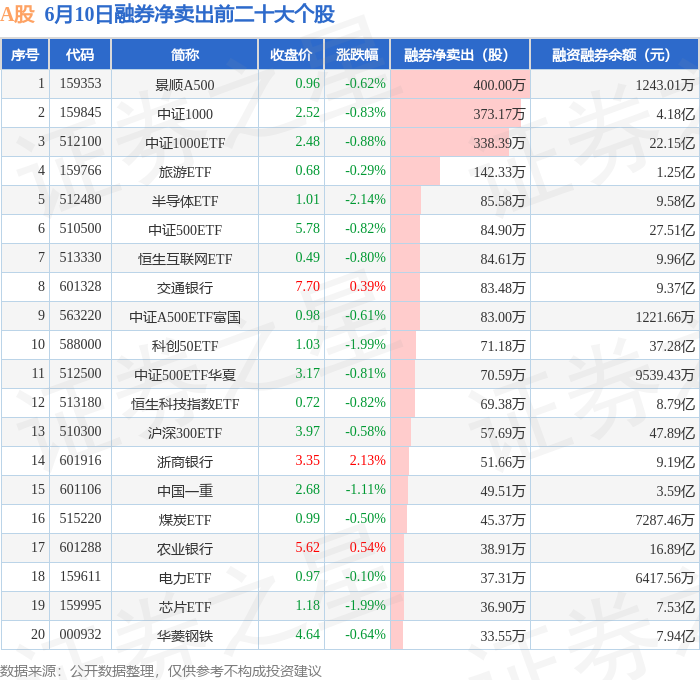Click closing price 5.78
Screen dimensions: 700x680
pos(308,228)
